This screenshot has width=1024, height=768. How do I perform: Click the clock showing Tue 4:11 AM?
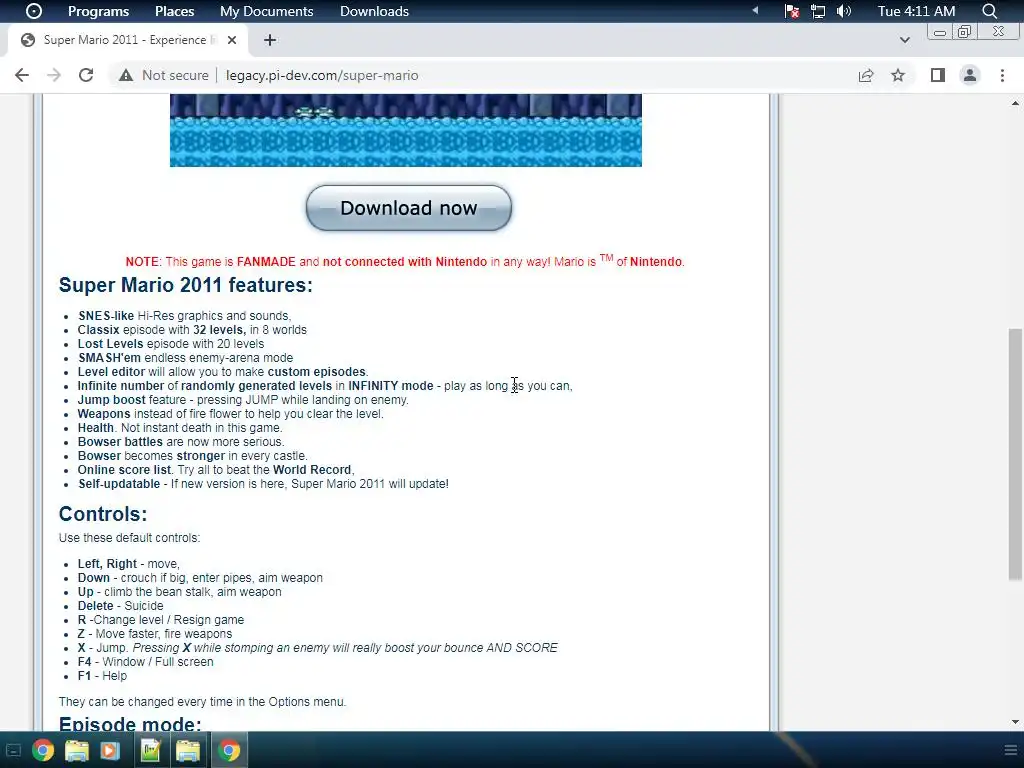pyautogui.click(x=916, y=11)
